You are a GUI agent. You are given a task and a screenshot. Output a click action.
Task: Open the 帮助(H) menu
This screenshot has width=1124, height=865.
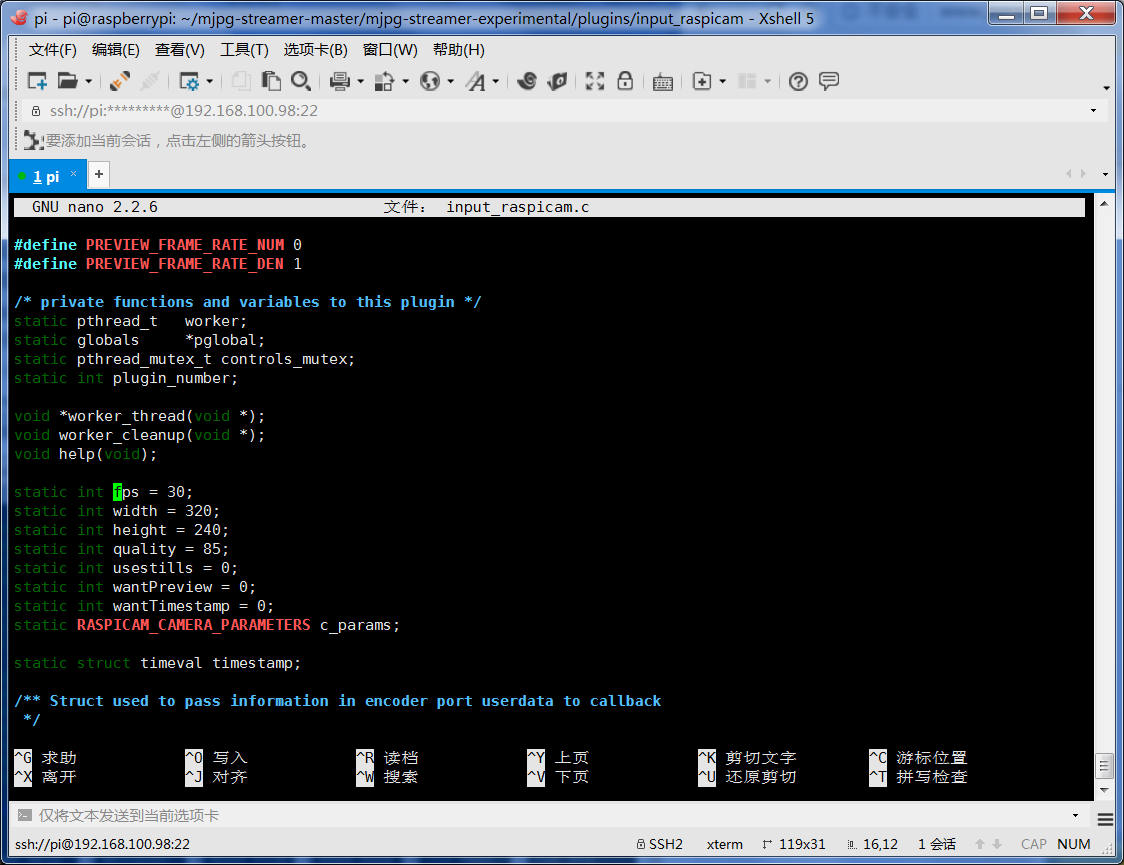(459, 49)
